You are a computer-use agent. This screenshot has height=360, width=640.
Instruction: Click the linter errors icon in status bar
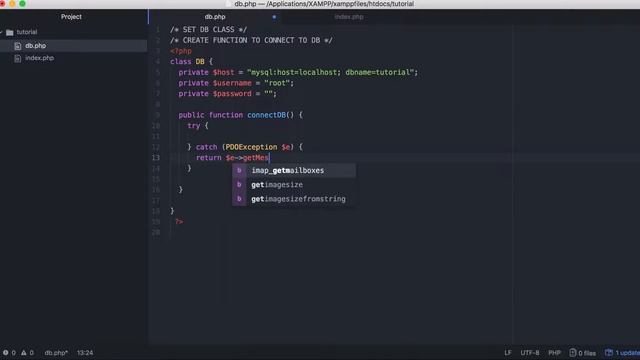pos(6,353)
